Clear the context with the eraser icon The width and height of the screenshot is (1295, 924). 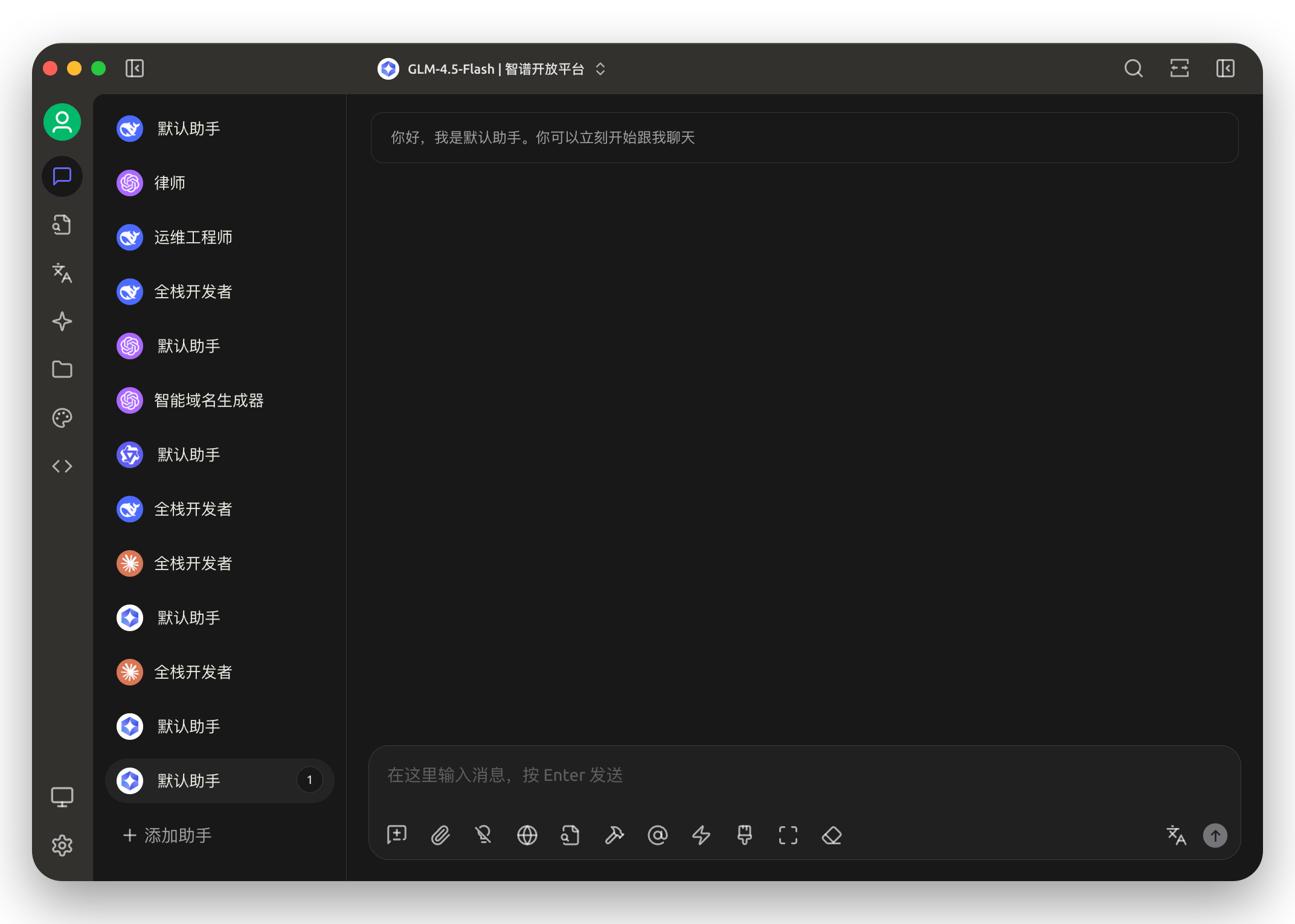[831, 835]
